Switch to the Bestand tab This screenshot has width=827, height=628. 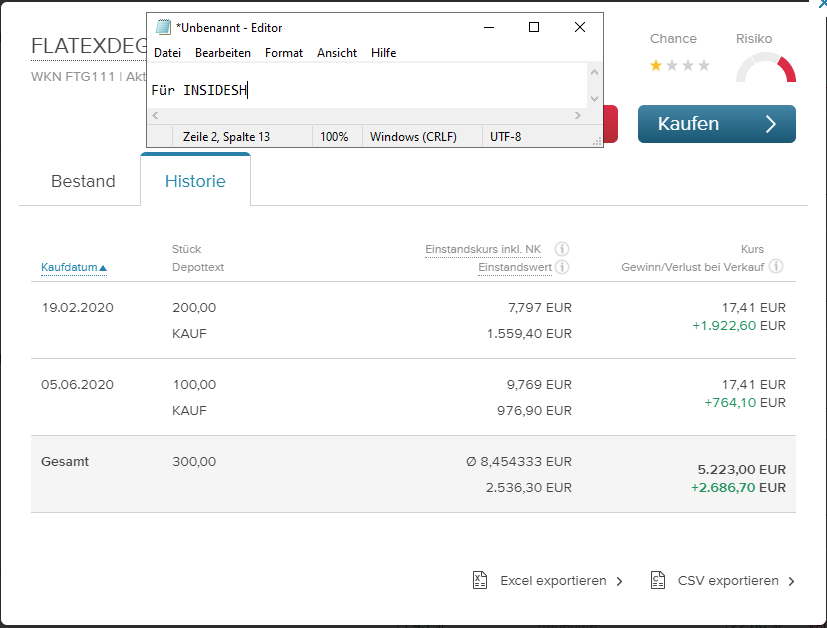tap(83, 181)
